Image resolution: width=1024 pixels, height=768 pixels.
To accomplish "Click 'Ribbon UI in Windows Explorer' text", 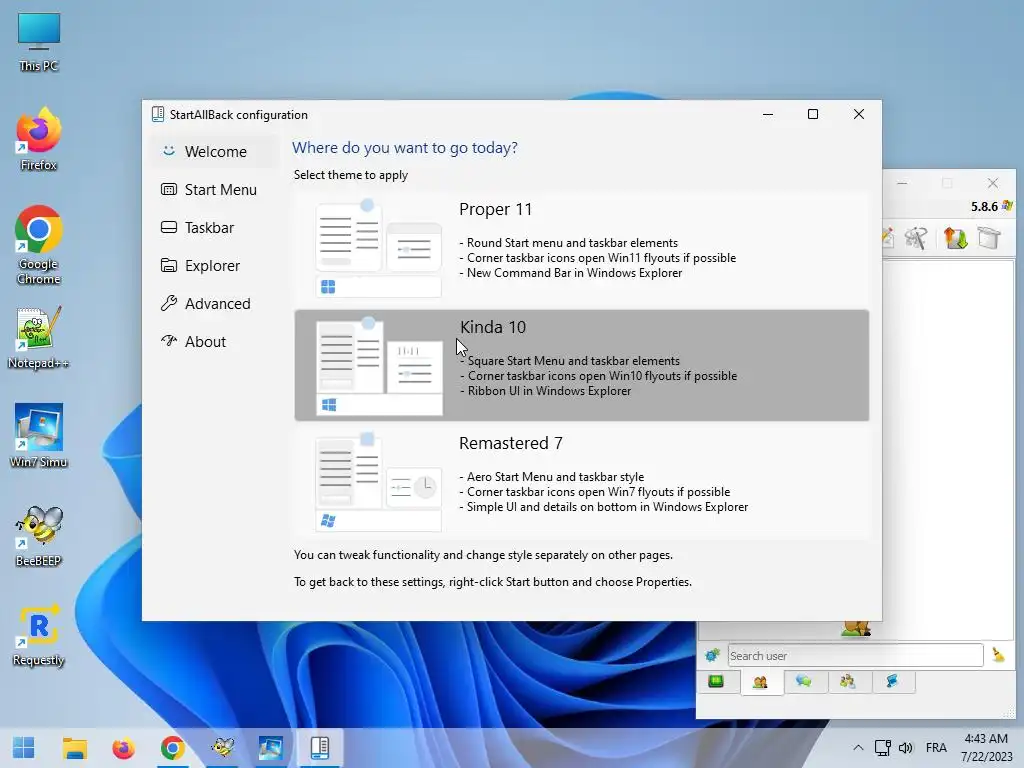I will click(x=549, y=391).
